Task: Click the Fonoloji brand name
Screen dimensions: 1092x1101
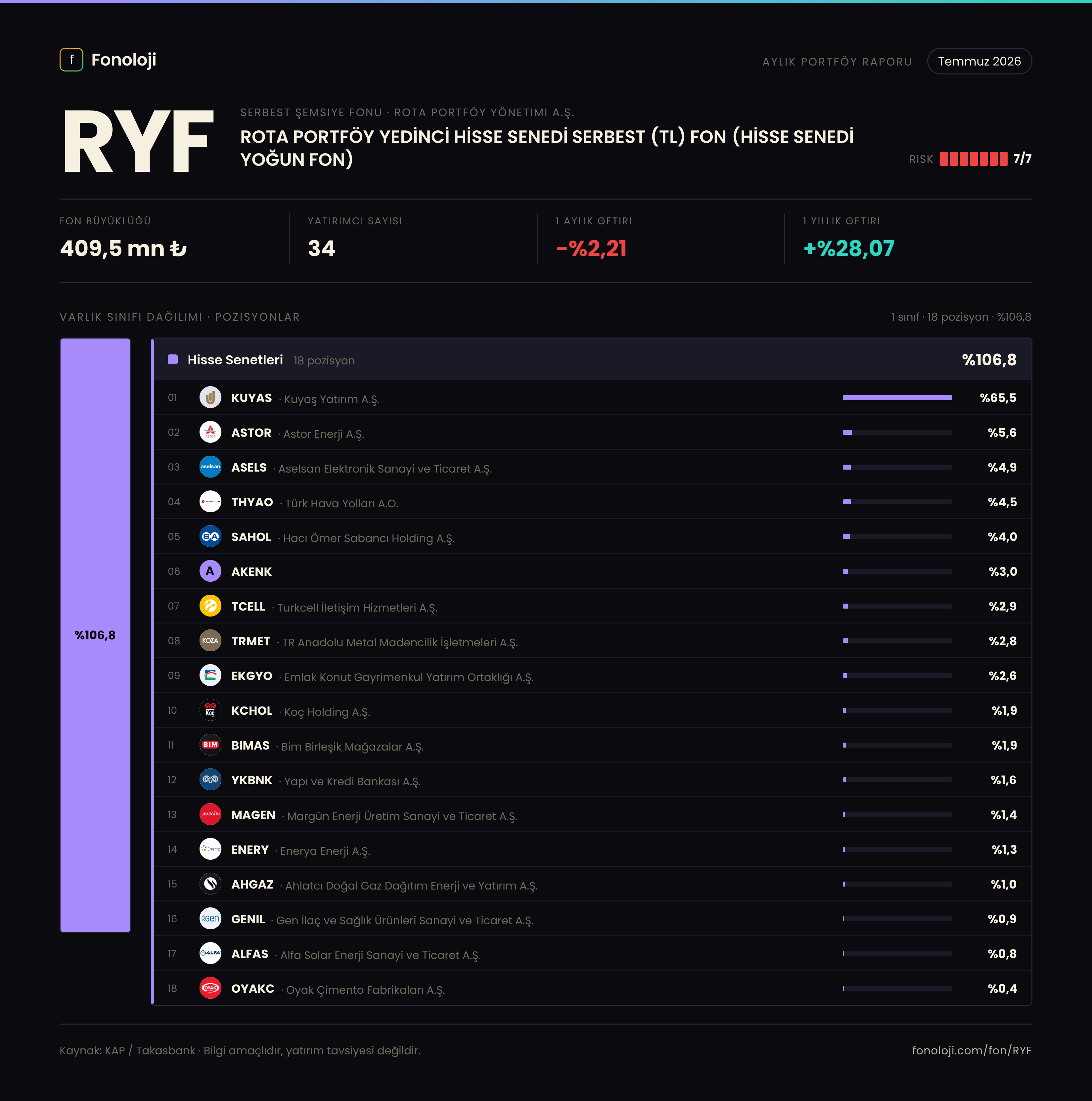Action: (124, 60)
